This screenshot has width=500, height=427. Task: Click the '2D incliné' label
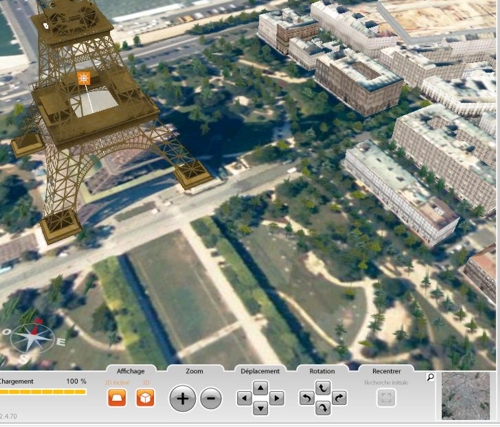(117, 383)
